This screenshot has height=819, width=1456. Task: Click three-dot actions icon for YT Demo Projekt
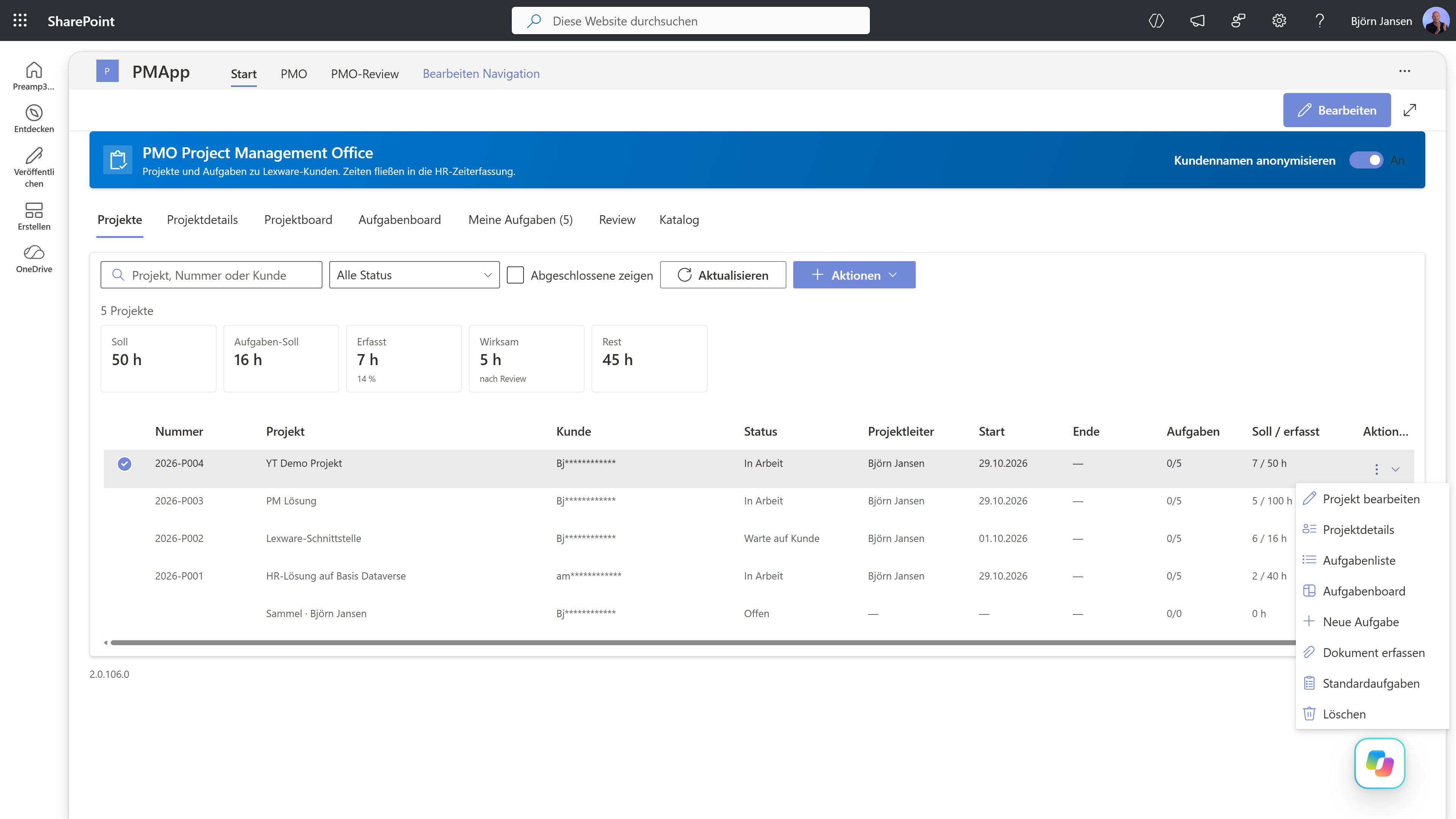click(x=1377, y=469)
